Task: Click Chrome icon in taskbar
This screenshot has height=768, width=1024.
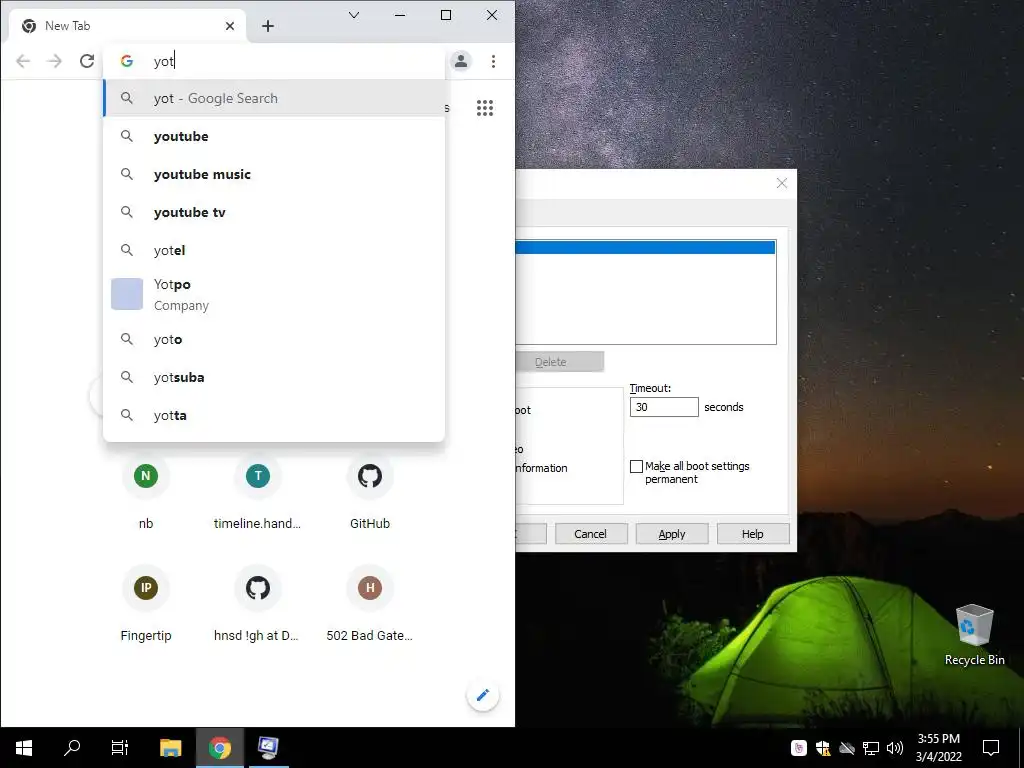Action: 220,748
